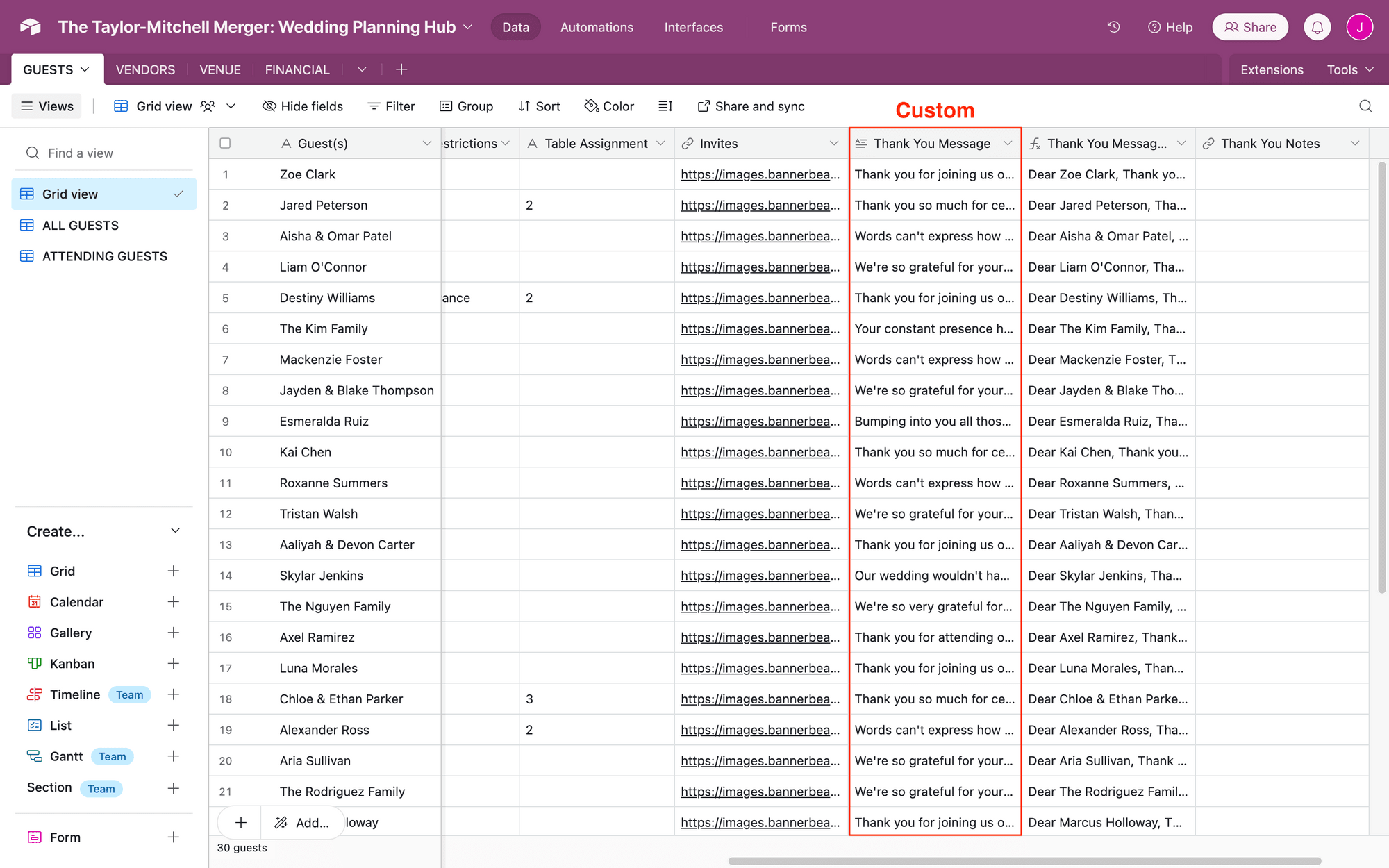
Task: Click collaborators icon beside Grid view
Action: (208, 106)
